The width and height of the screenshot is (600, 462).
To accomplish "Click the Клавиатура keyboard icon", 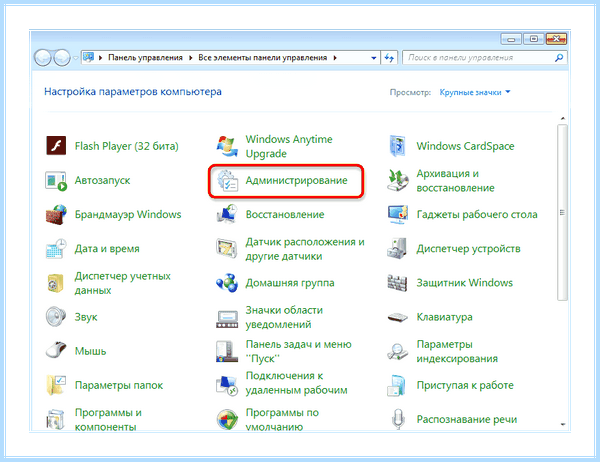I will (398, 317).
